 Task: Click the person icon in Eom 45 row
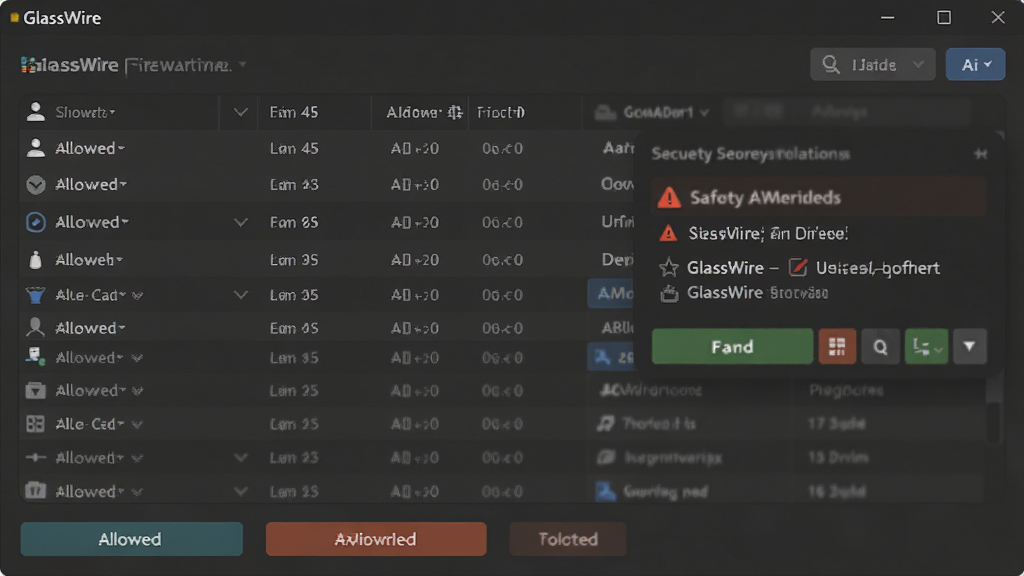pyautogui.click(x=36, y=327)
